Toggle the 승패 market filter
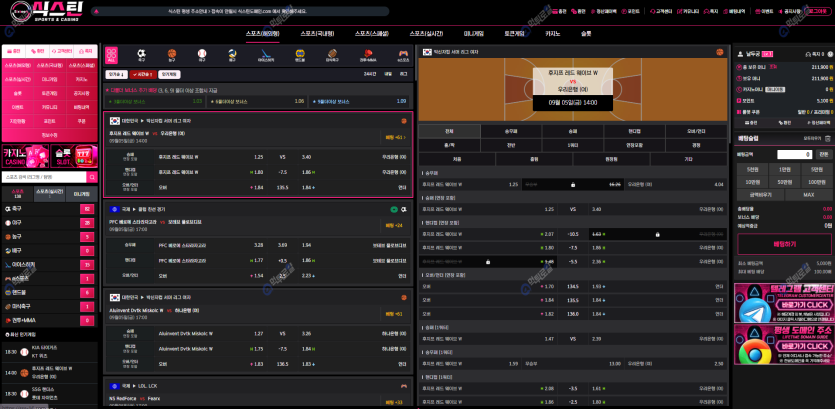This screenshot has height=409, width=835. point(572,131)
